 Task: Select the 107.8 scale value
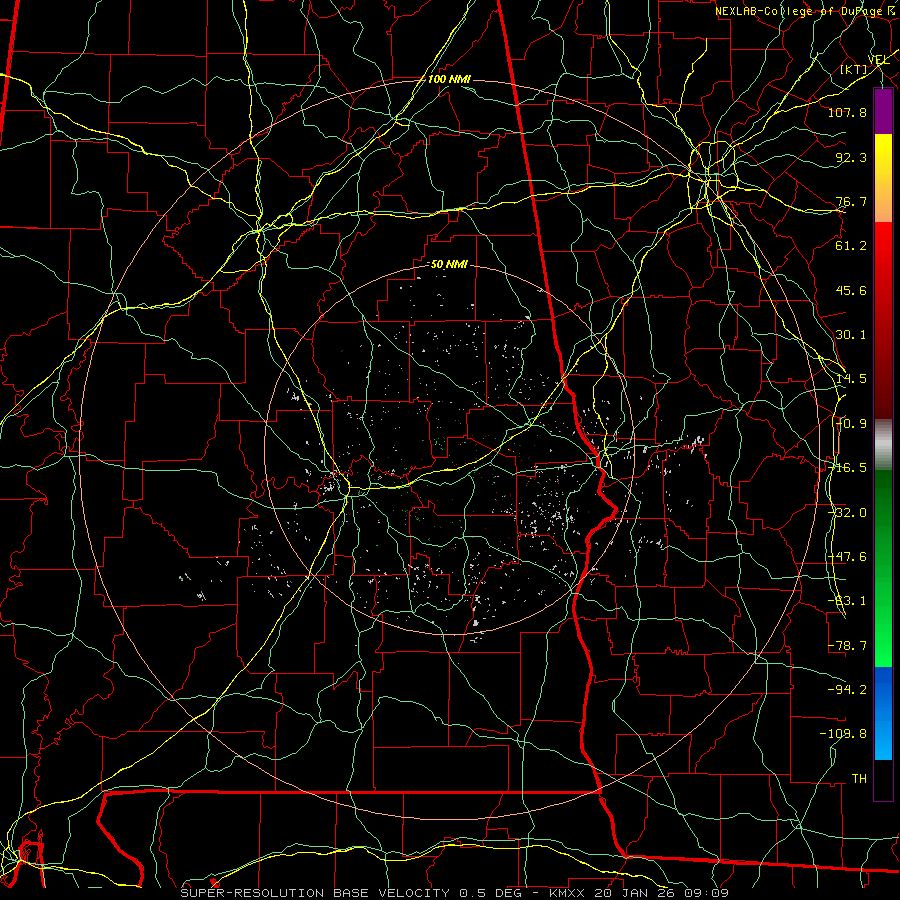click(847, 112)
